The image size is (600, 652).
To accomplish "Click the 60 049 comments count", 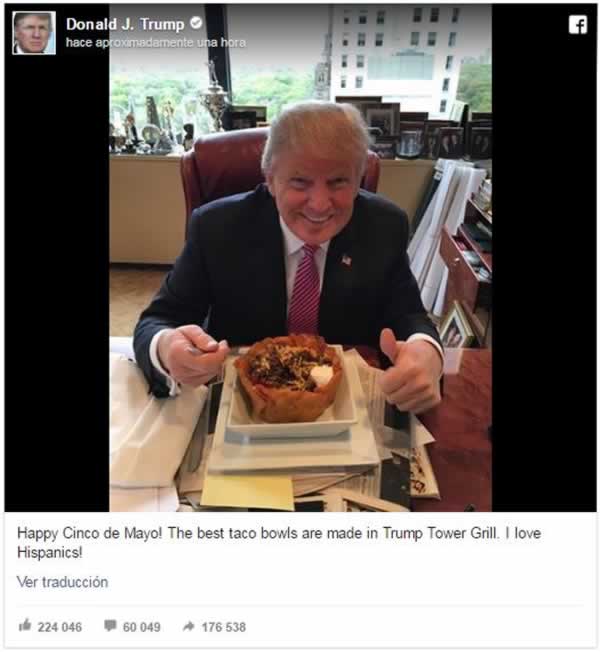I will pos(141,627).
